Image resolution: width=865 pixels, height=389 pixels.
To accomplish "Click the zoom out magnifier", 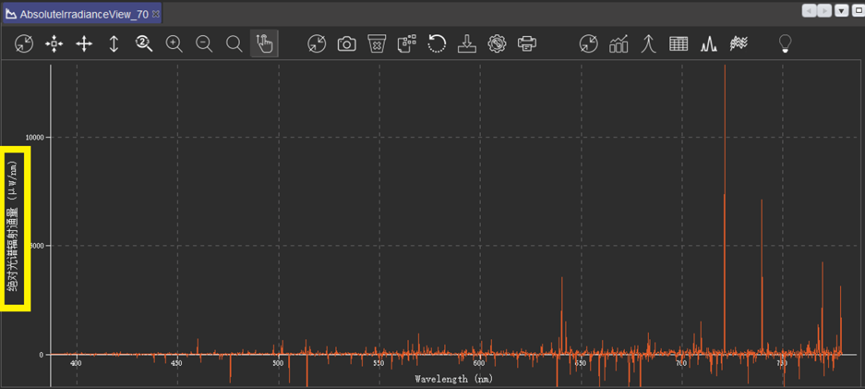I will tap(204, 44).
